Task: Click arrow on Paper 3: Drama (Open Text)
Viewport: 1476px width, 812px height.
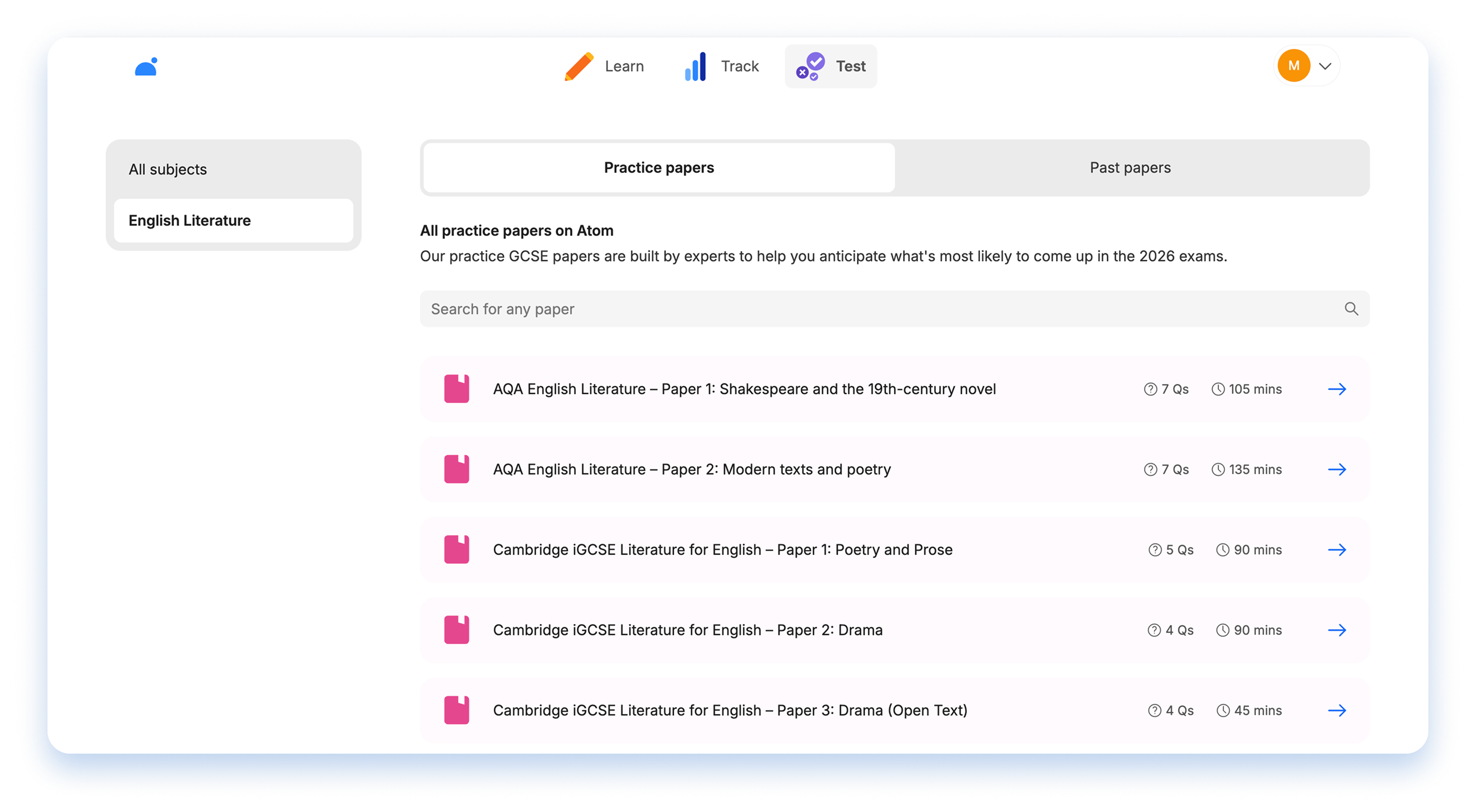Action: (1337, 711)
